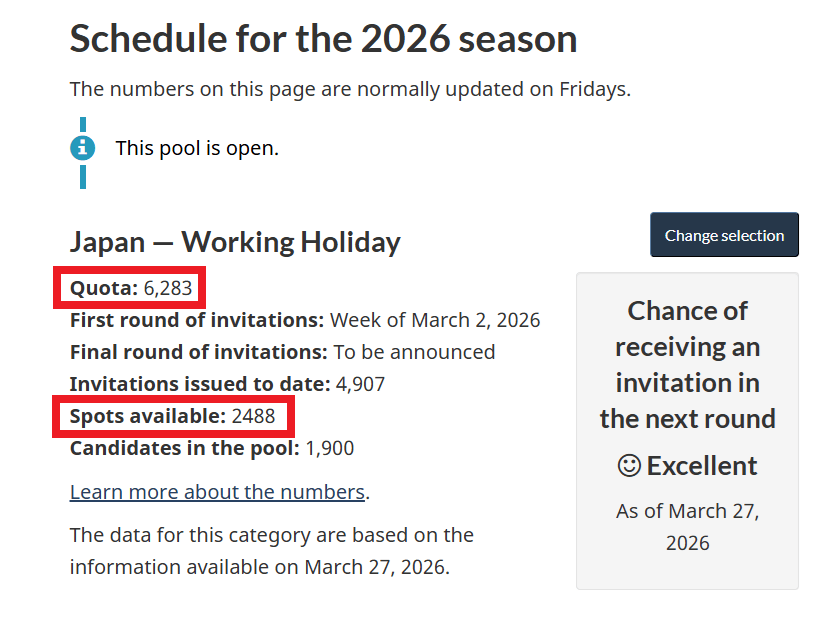Click the Spots available label

click(148, 416)
